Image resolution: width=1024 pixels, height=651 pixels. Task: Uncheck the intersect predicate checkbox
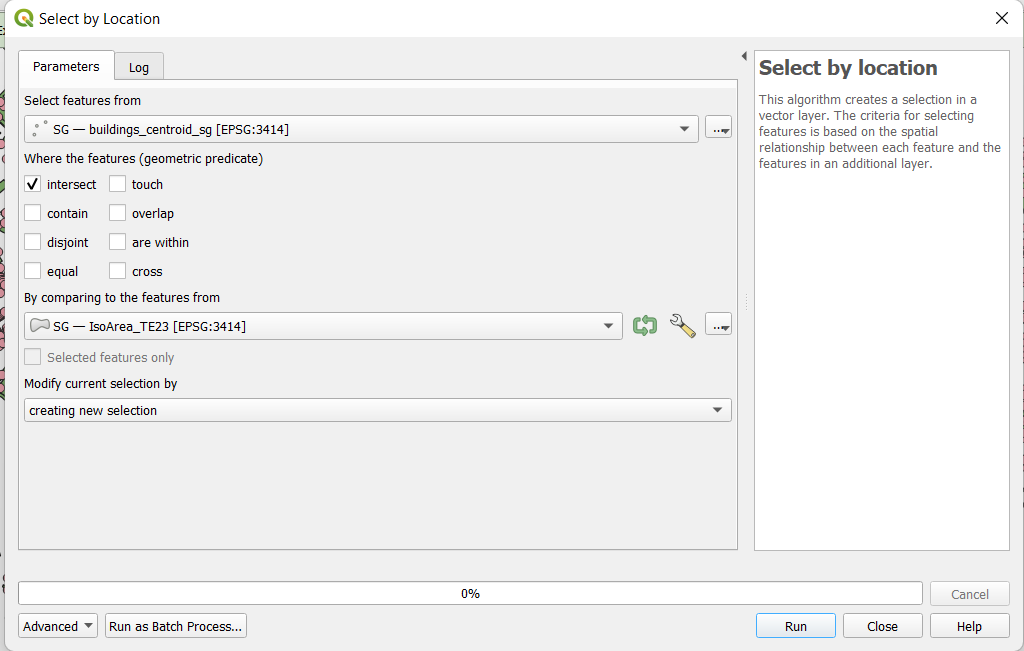point(33,184)
